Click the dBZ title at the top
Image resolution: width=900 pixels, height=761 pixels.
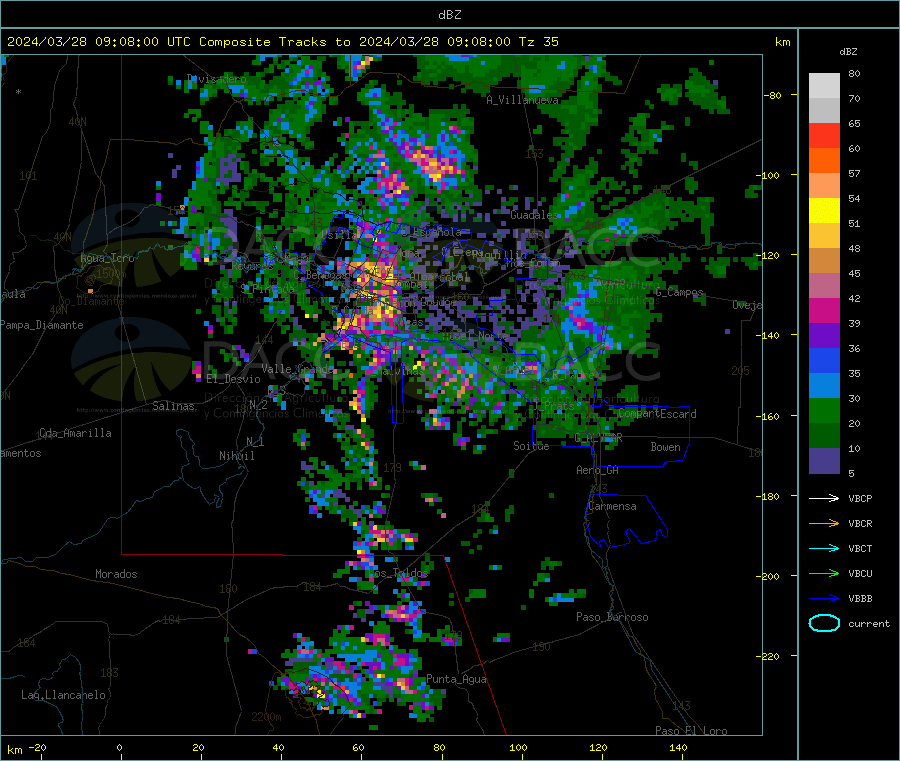(x=449, y=15)
